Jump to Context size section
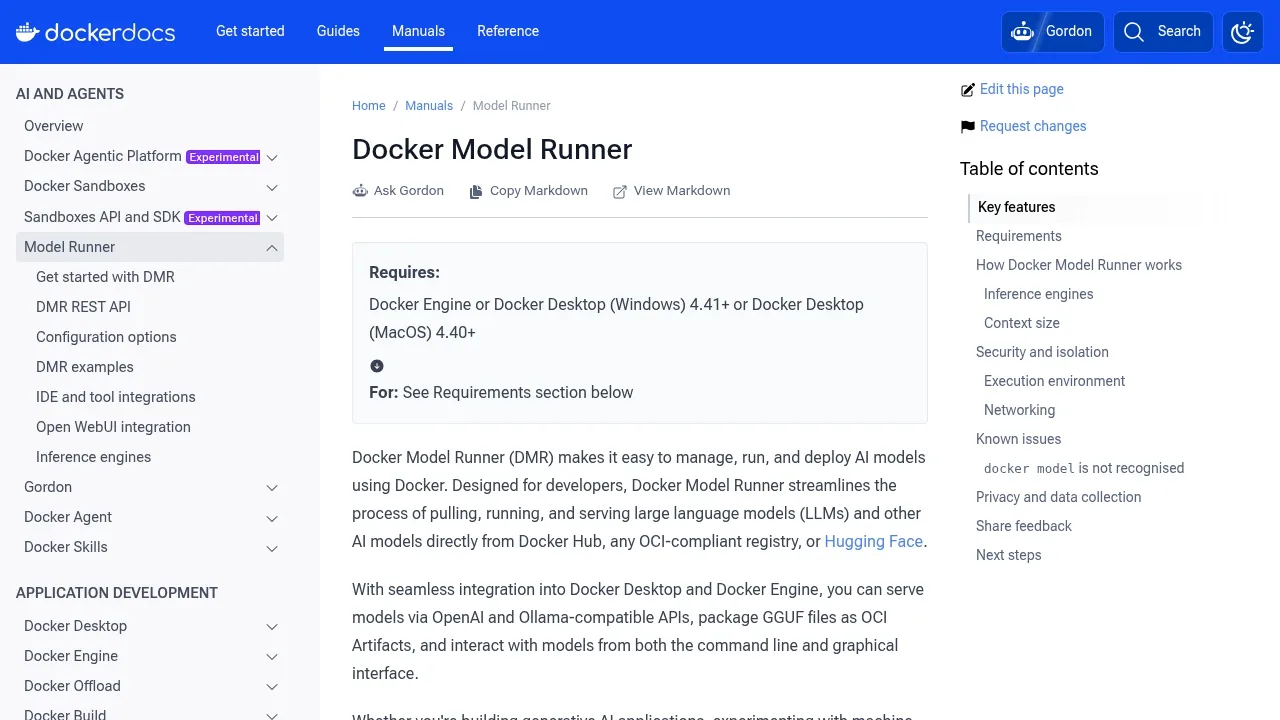The height and width of the screenshot is (720, 1280). [1022, 323]
